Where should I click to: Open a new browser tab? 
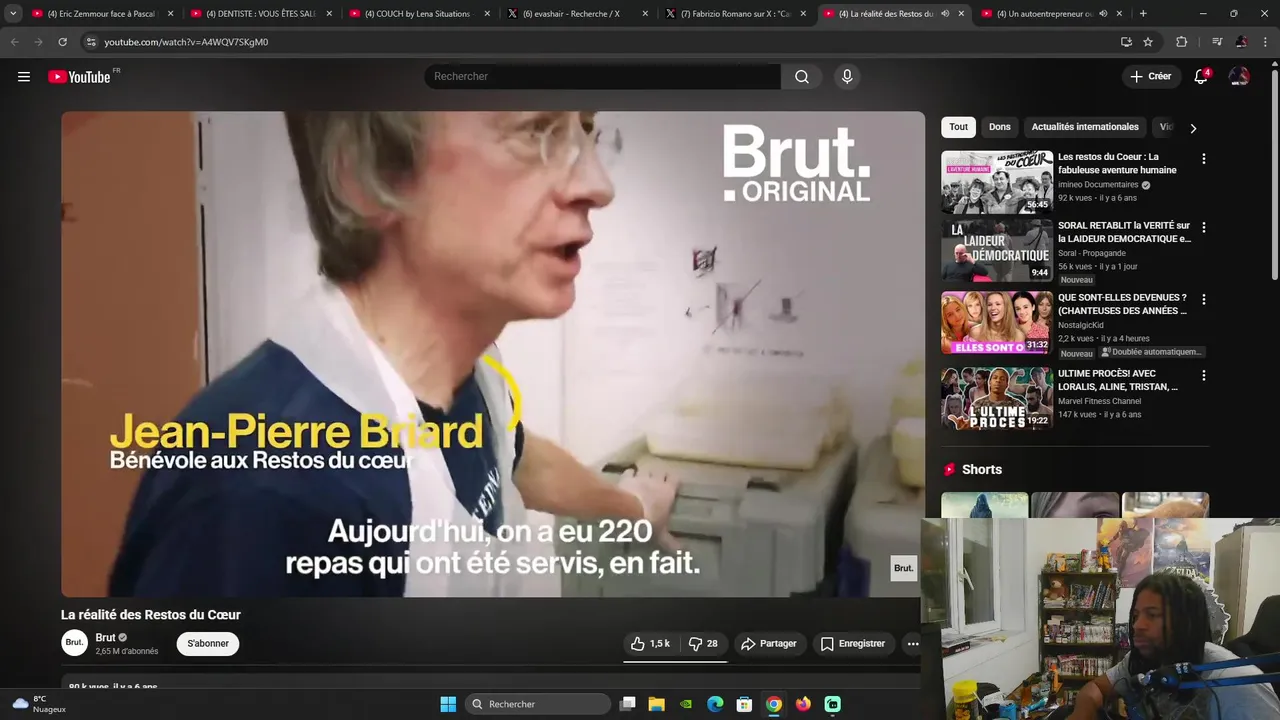point(1143,14)
